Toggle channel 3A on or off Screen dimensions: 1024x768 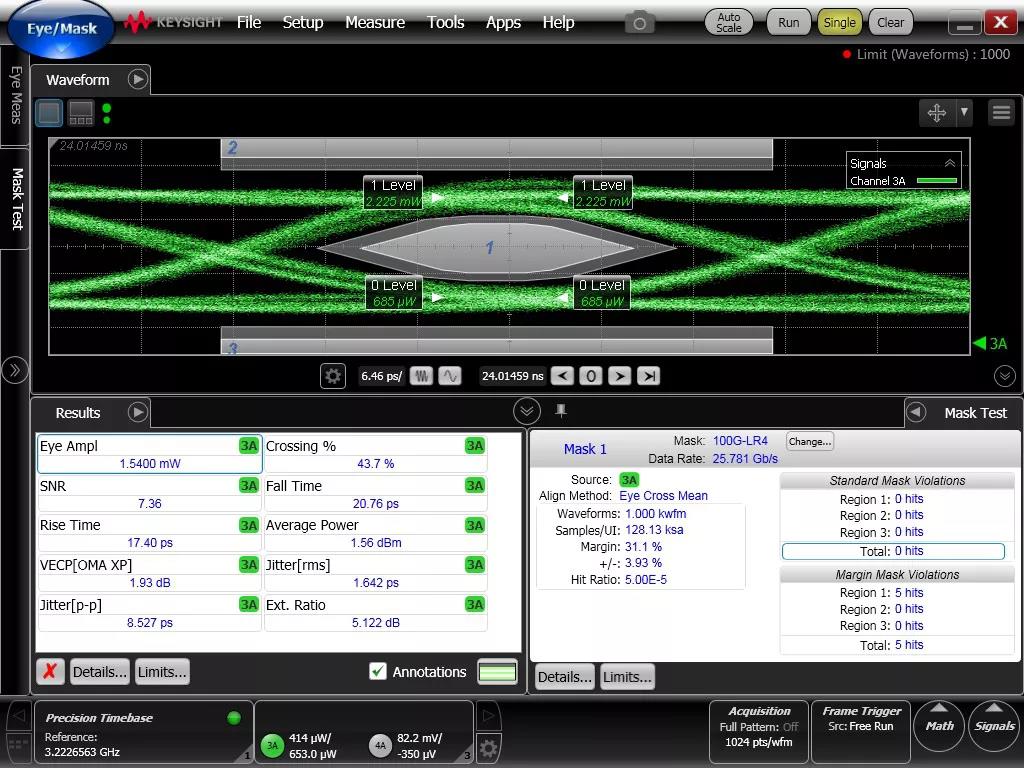pos(272,745)
